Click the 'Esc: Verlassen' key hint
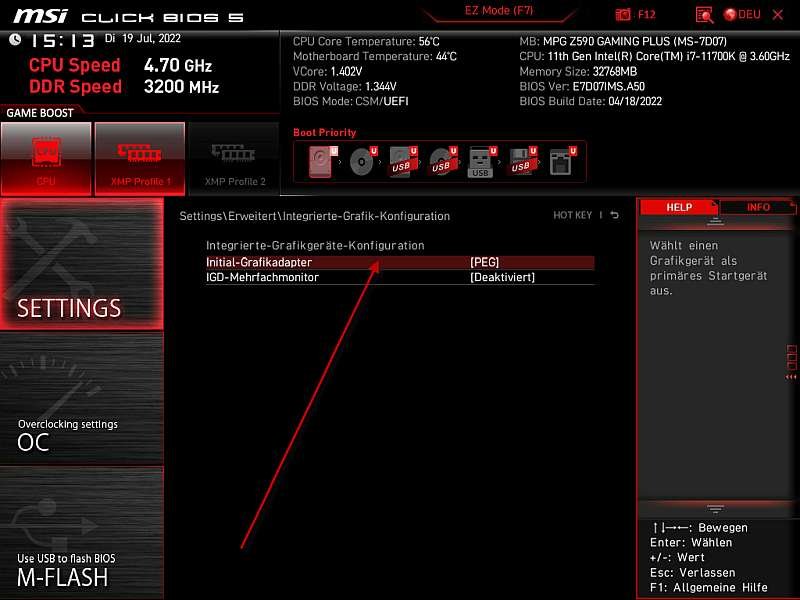The image size is (800, 600). pos(692,572)
